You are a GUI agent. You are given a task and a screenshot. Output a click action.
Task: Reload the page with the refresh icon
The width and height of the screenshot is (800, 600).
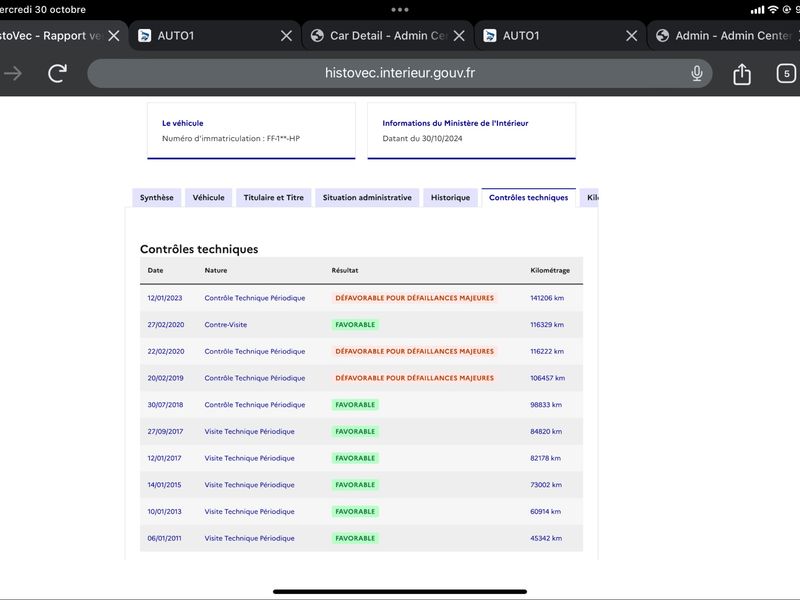57,73
